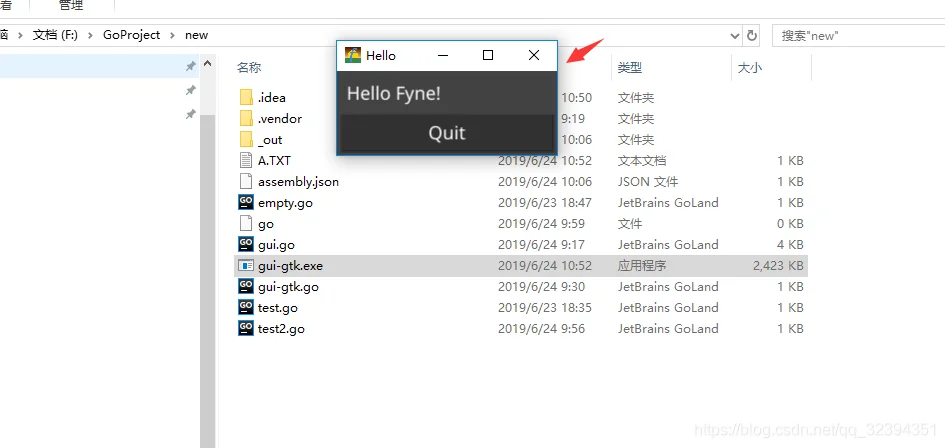This screenshot has height=448, width=945.
Task: Open the address bar history dropdown
Action: (x=735, y=36)
